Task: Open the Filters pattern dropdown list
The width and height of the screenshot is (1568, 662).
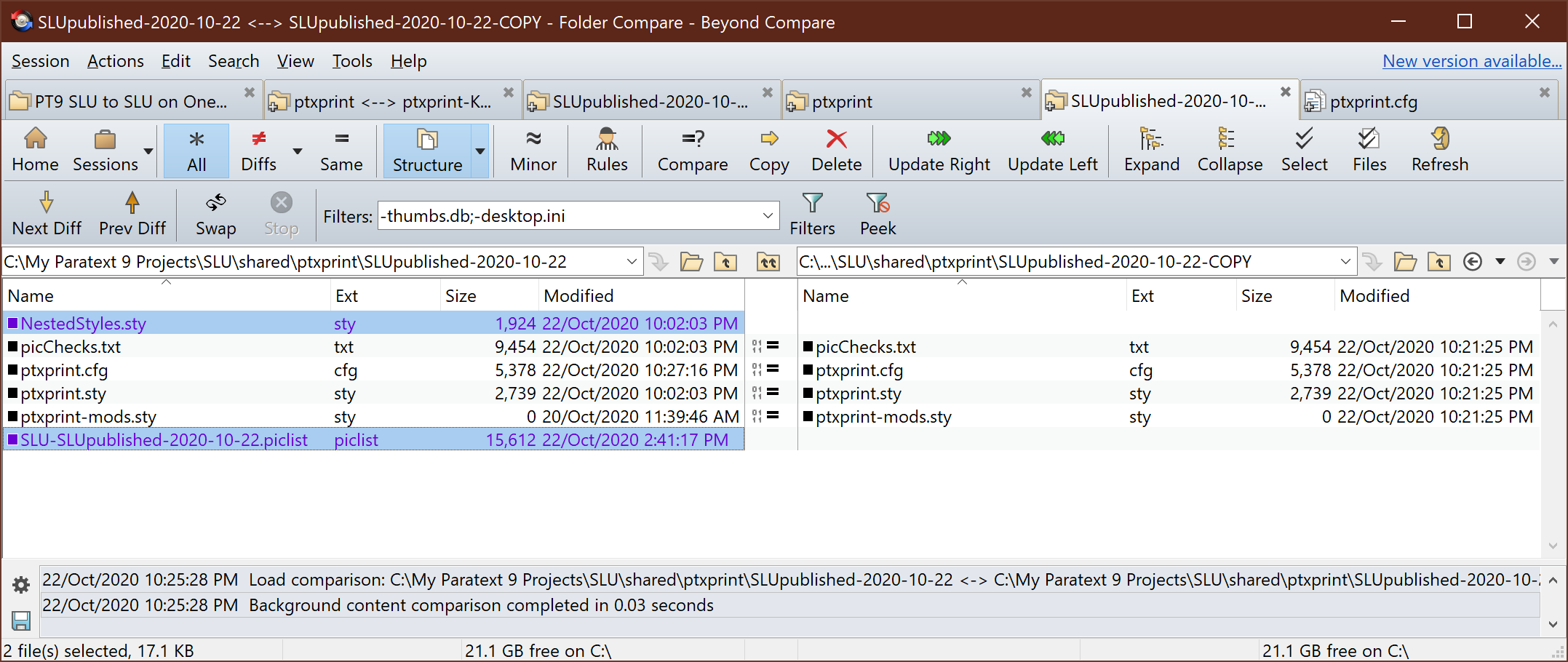Action: (x=768, y=215)
